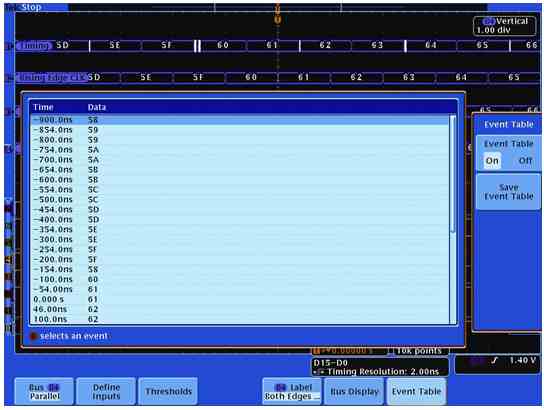Image resolution: width=544 pixels, height=410 pixels.
Task: Select the Vertical 1.00 div readout
Action: [504, 26]
